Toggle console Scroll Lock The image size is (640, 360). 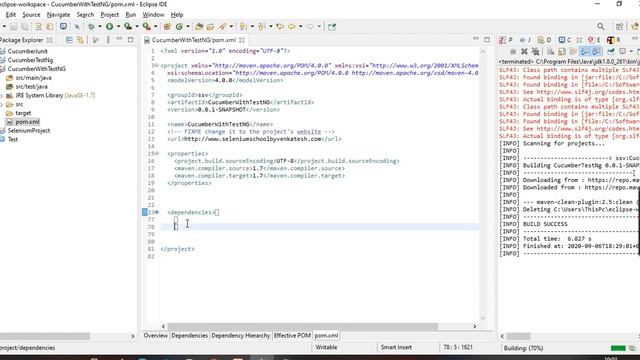562,51
